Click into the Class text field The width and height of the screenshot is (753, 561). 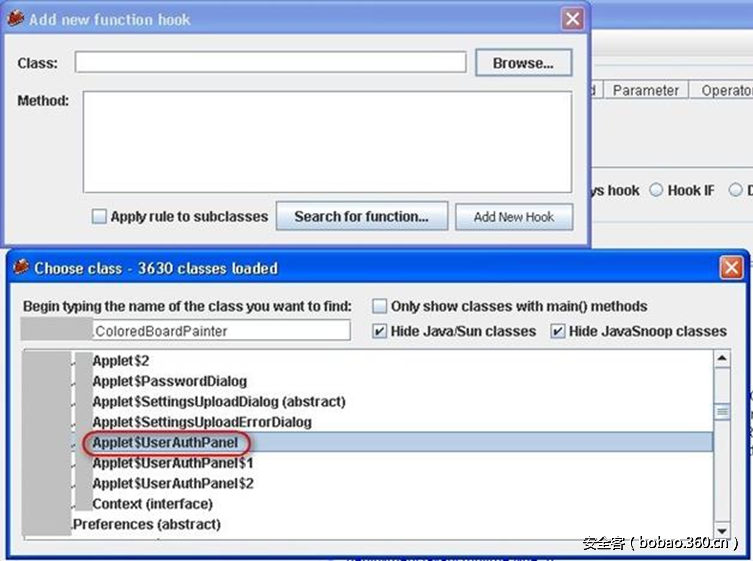[270, 63]
